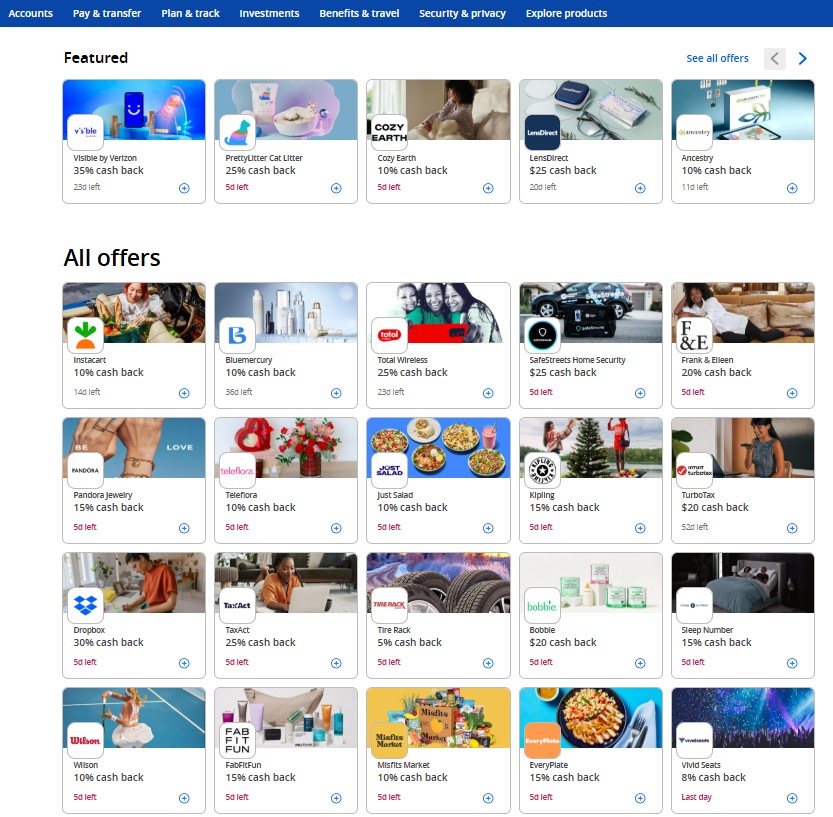833x817 pixels.
Task: Add the TaxAct offer plus icon
Action: pos(336,663)
